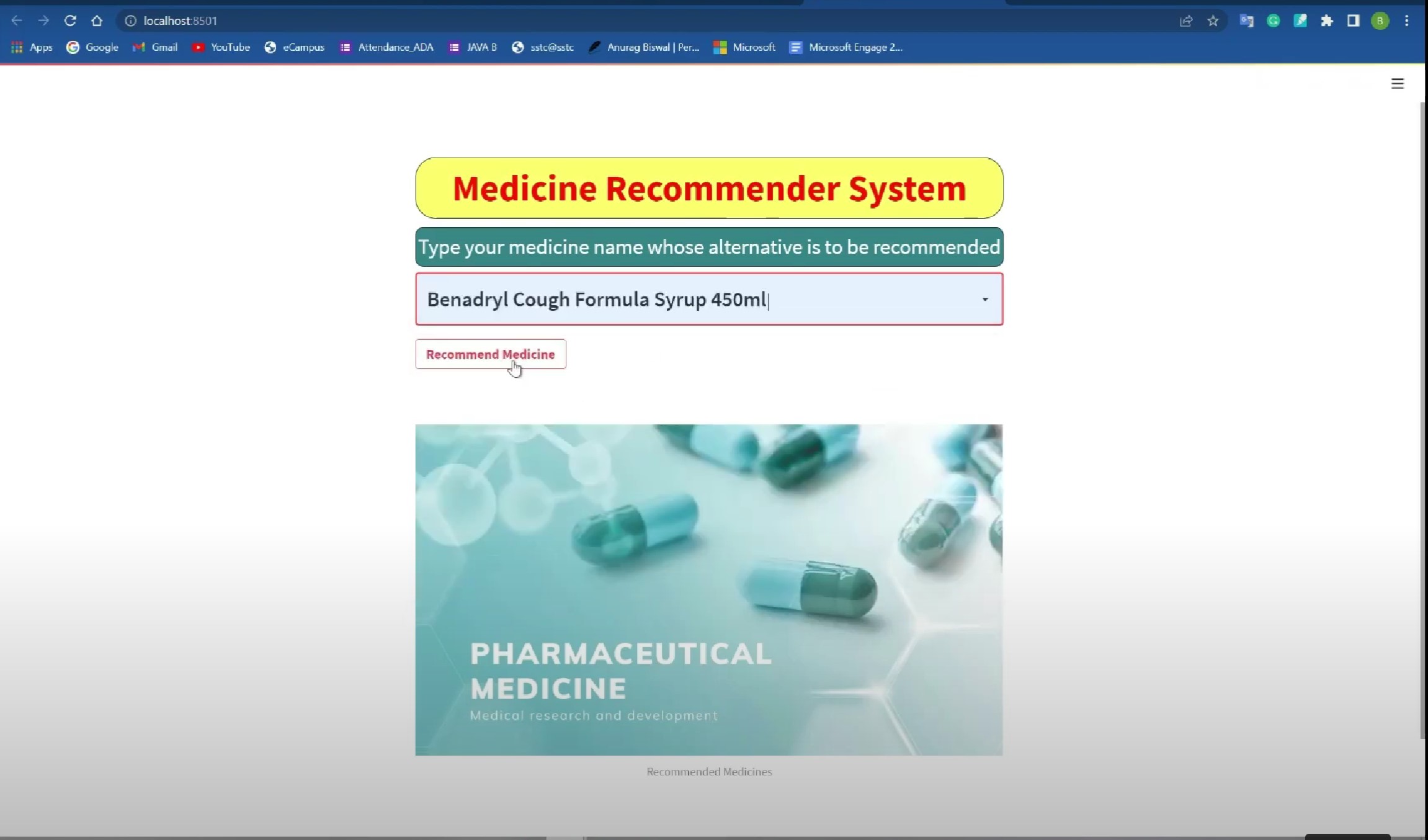
Task: Click the browser reload icon
Action: [70, 20]
